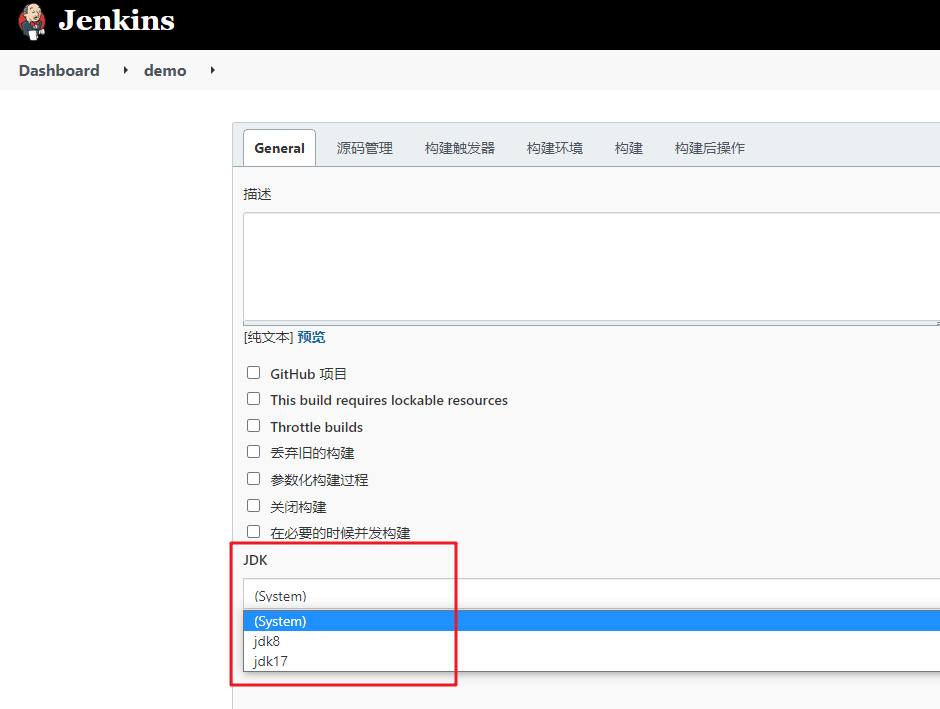Switch to the 源码管理 tab
The height and width of the screenshot is (709, 940).
click(x=364, y=148)
